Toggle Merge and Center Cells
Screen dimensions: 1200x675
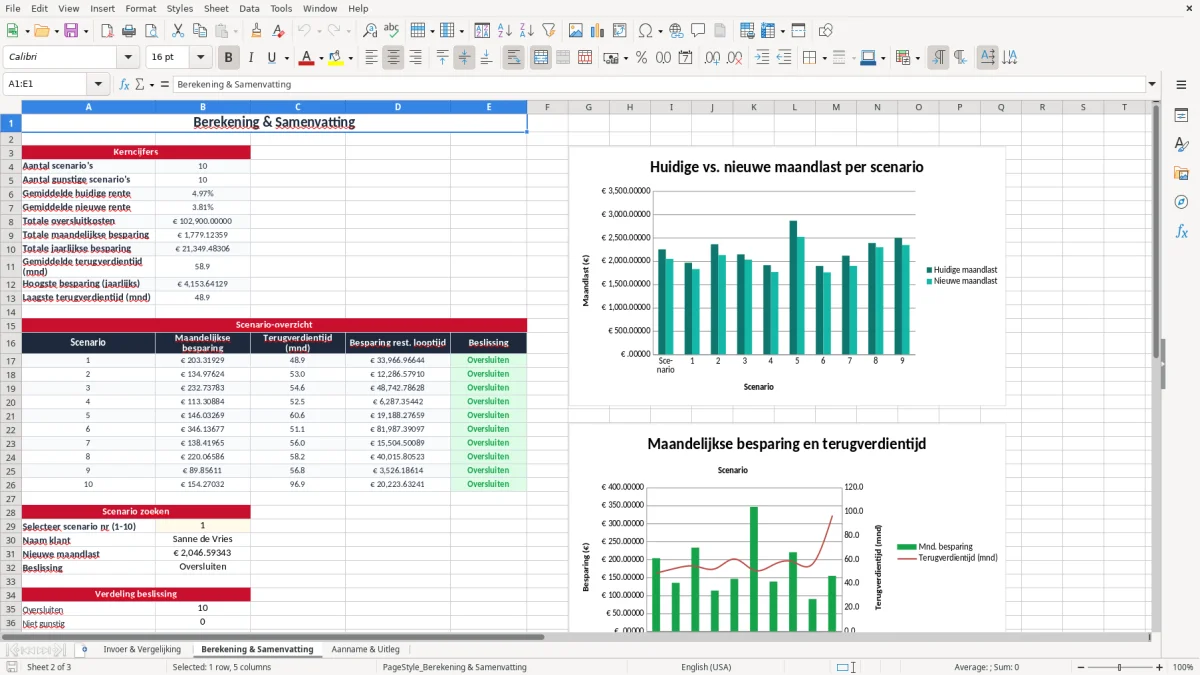(x=541, y=58)
